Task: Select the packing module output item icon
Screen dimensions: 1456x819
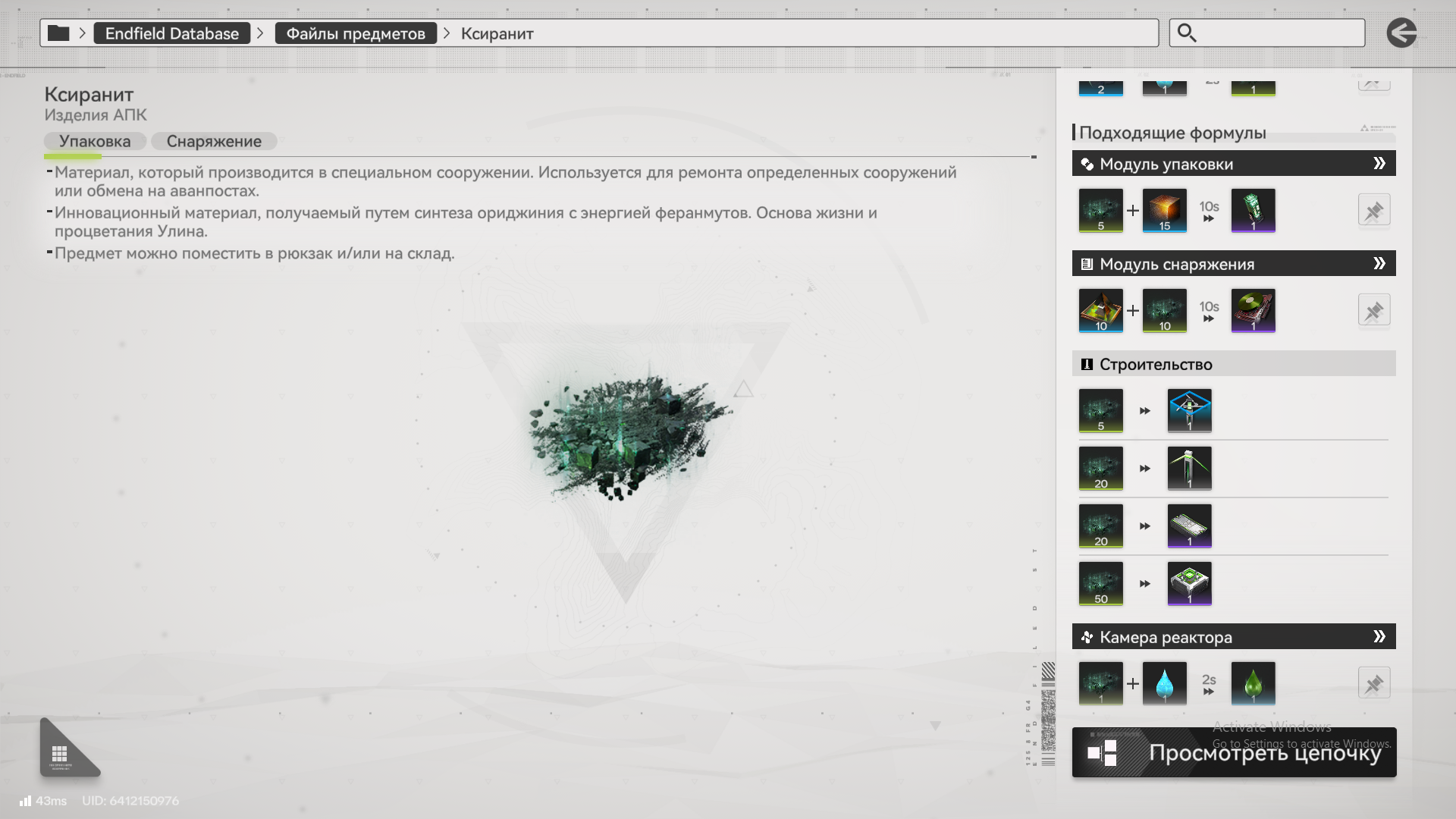Action: (x=1253, y=210)
